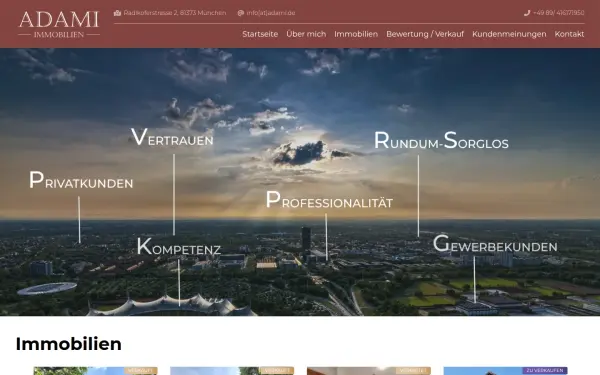This screenshot has height=375, width=600.
Task: Click the phone handset icon
Action: [x=527, y=13]
